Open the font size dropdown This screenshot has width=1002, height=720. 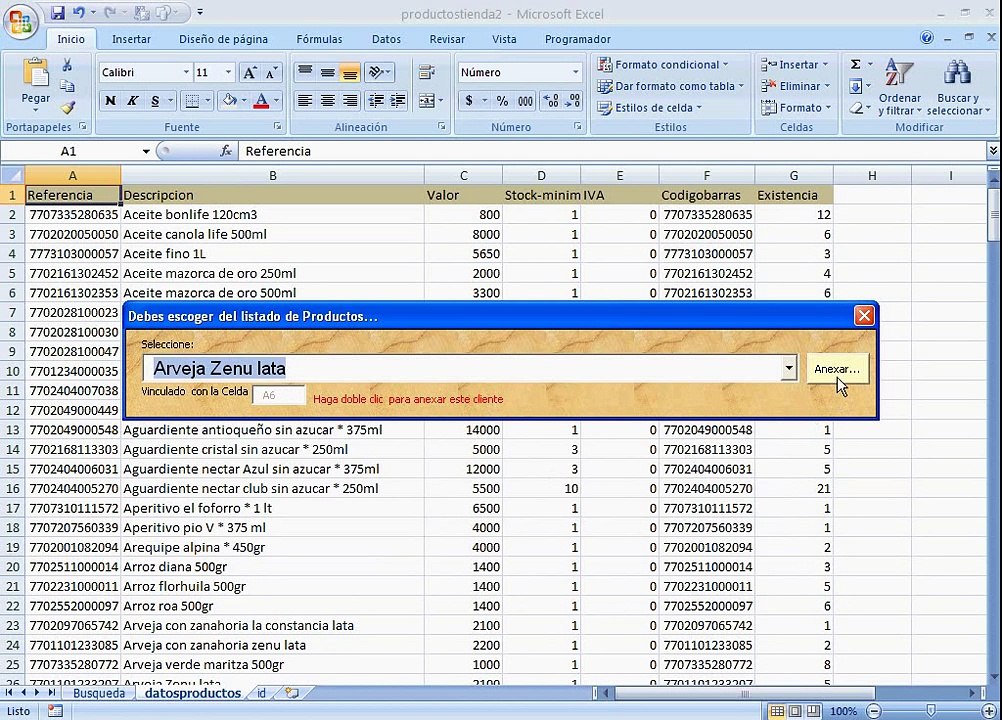(x=228, y=72)
